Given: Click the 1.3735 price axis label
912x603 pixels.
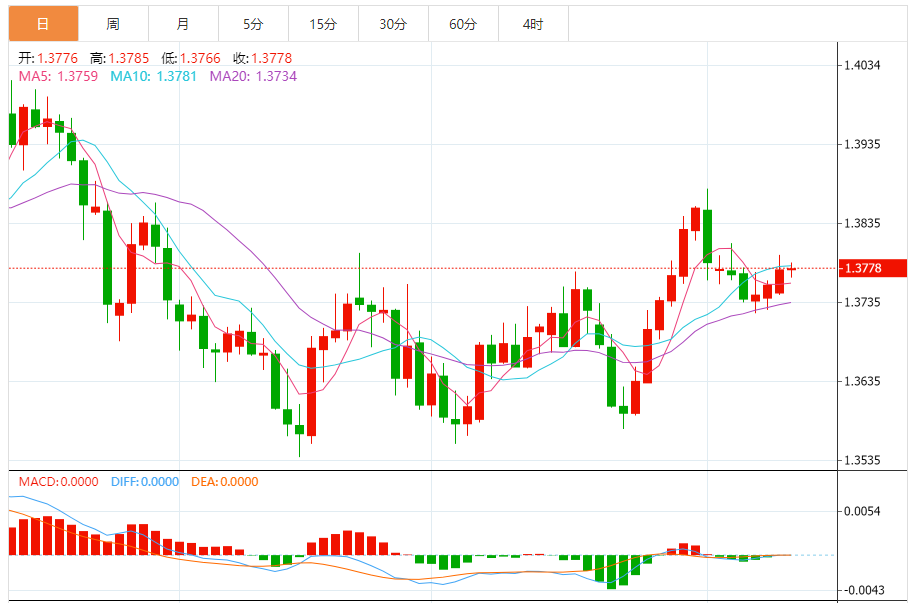Looking at the screenshot, I should click(862, 302).
